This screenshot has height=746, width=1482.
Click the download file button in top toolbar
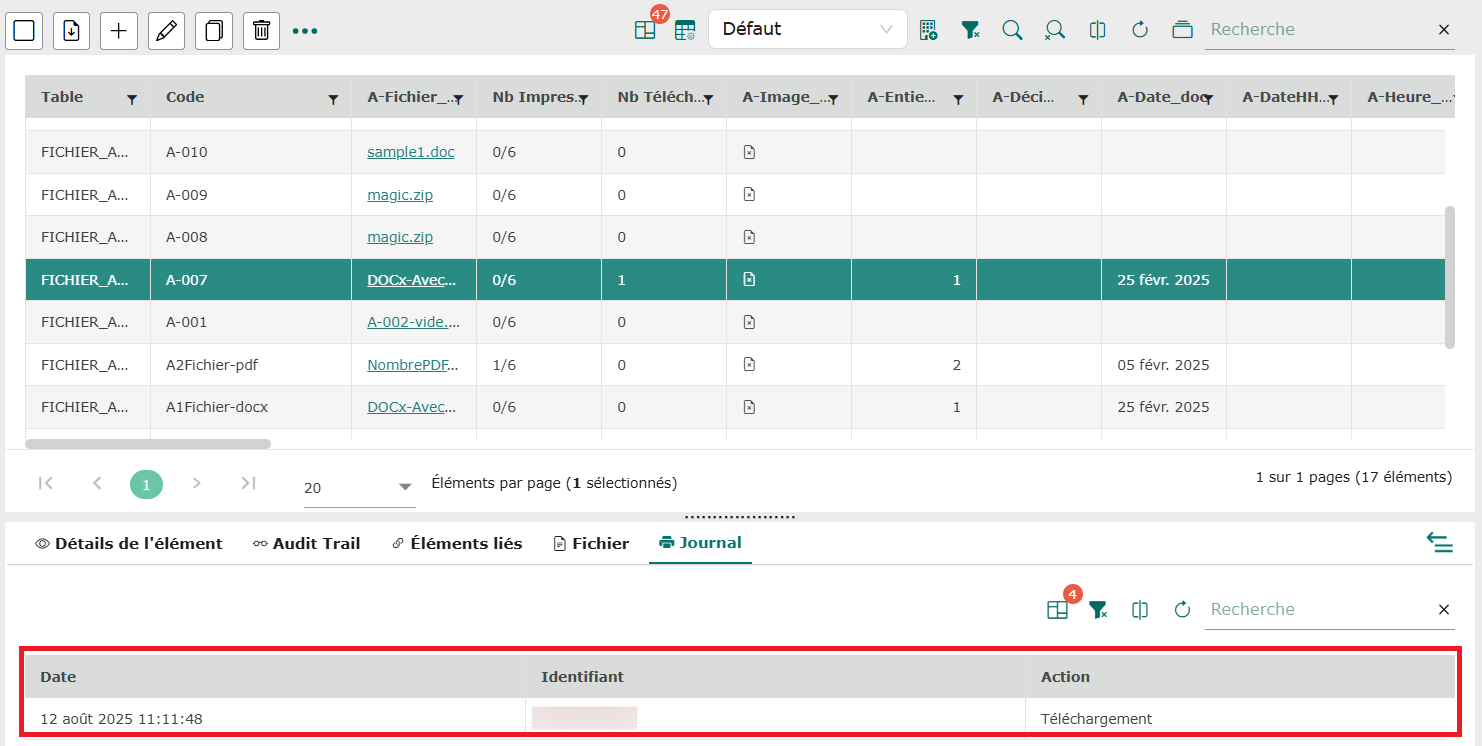71,31
